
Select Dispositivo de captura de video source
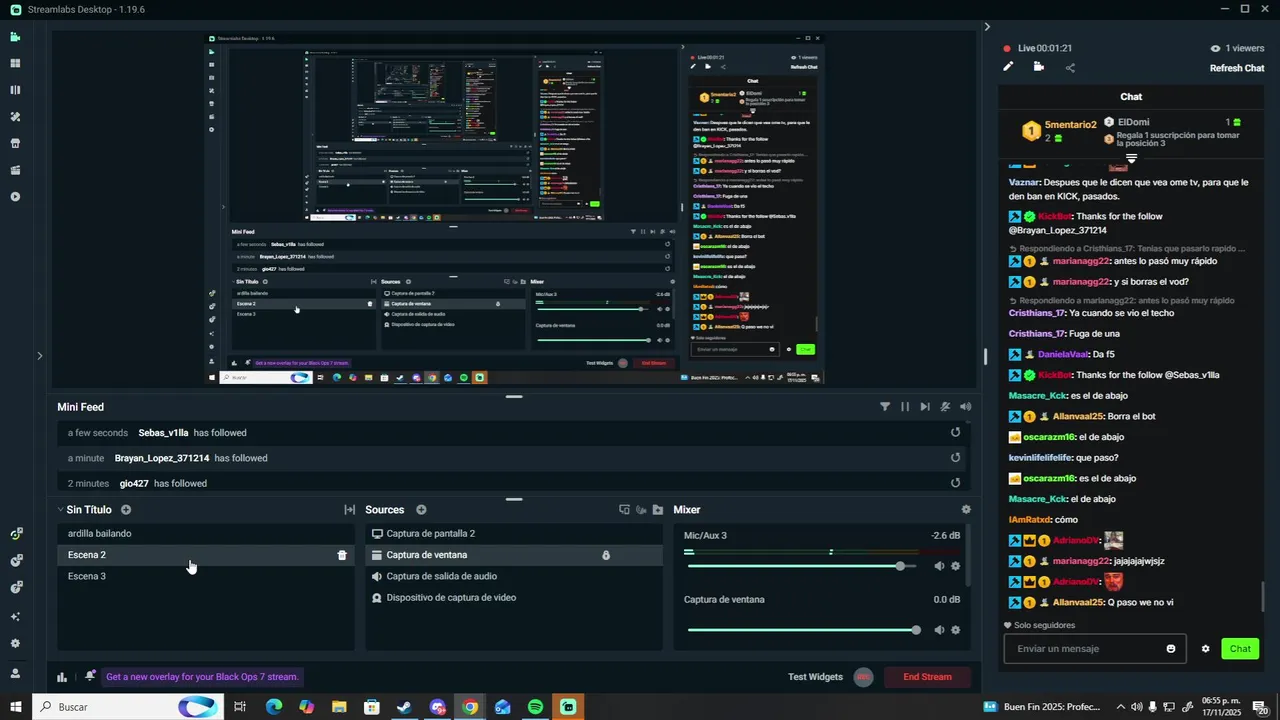pos(513,598)
